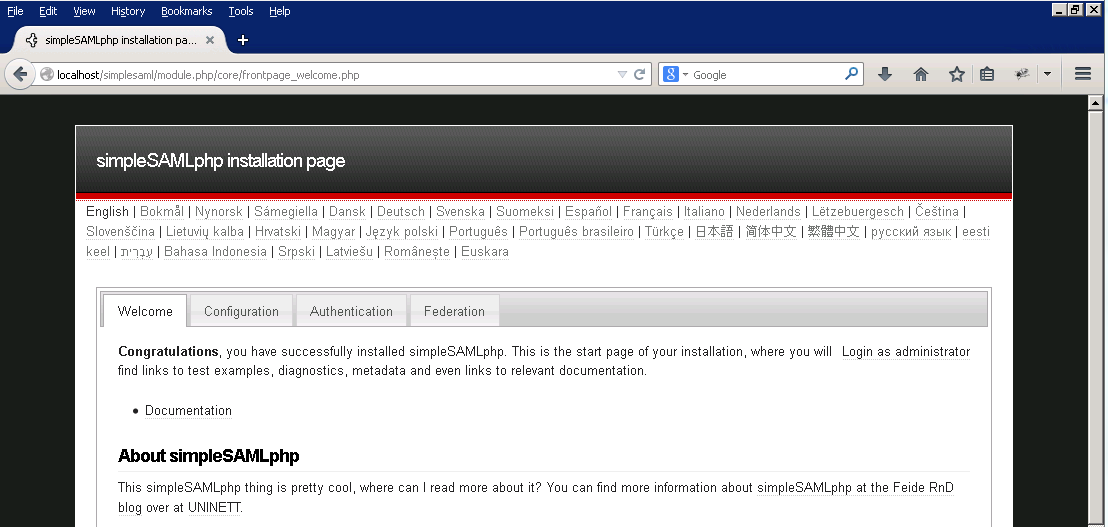This screenshot has width=1108, height=527.
Task: Show bookmarks list icon
Action: [987, 74]
